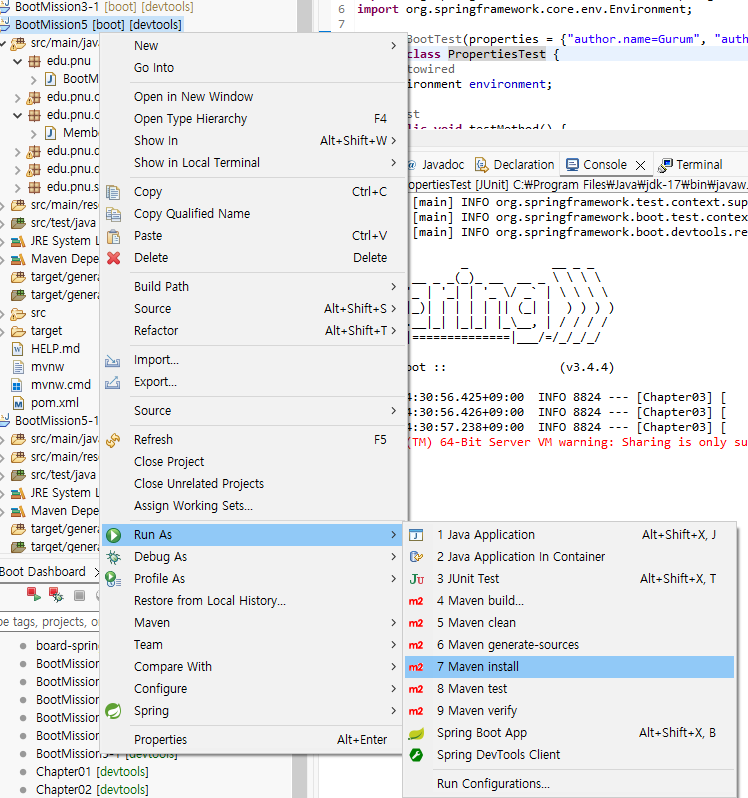Viewport: 748px width, 798px height.
Task: Click Boot Dashboard debug-restart bug icon
Action: (x=55, y=594)
